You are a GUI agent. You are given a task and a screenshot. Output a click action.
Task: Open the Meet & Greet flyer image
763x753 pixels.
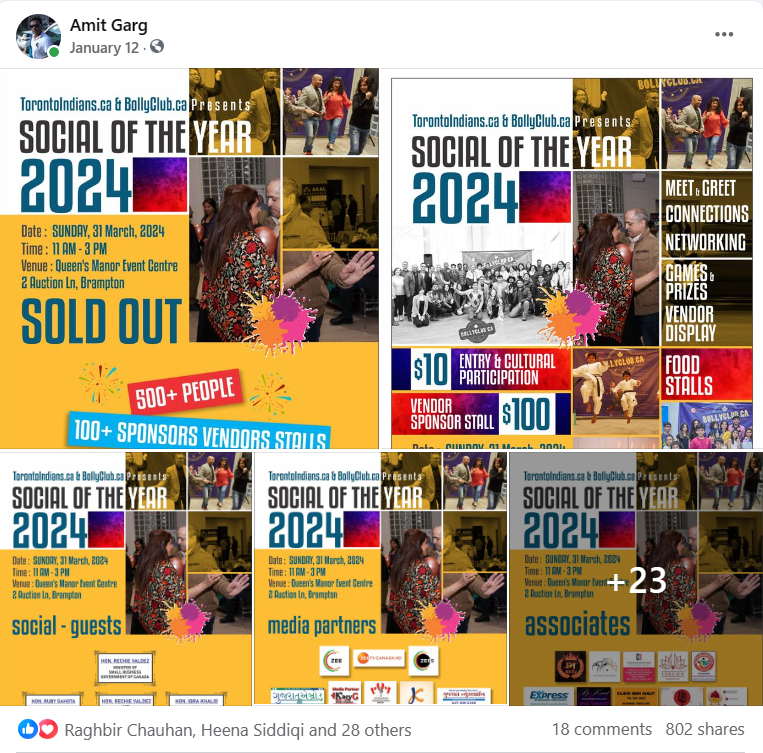pos(572,263)
